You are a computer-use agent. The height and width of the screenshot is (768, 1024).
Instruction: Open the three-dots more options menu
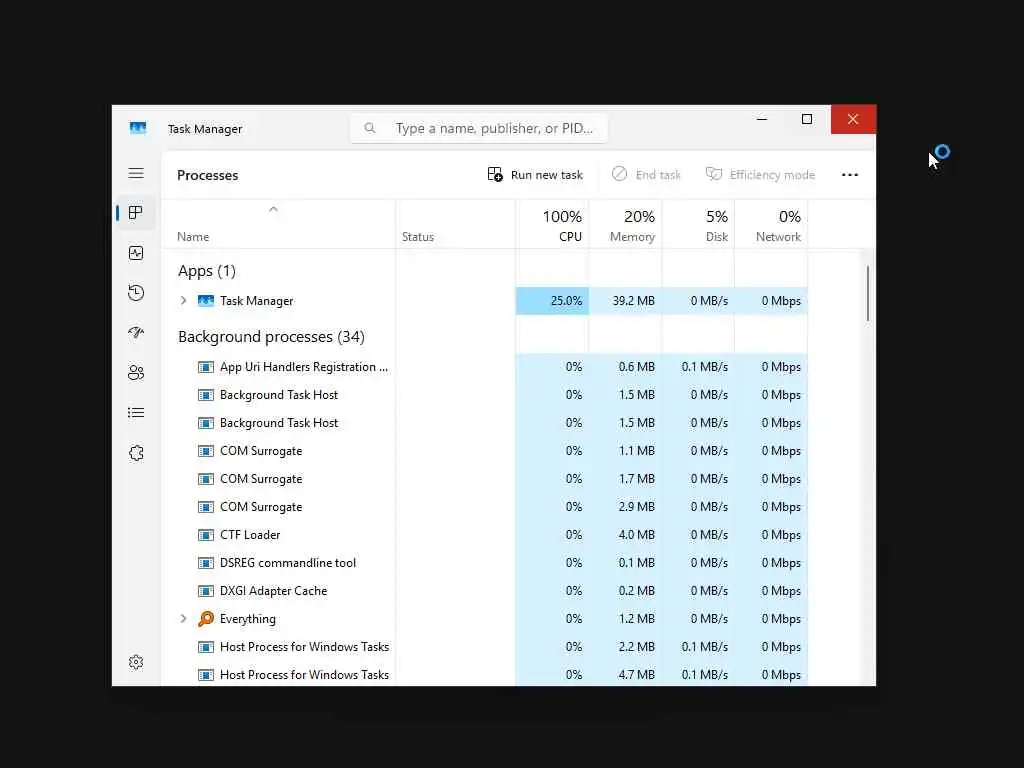point(850,174)
